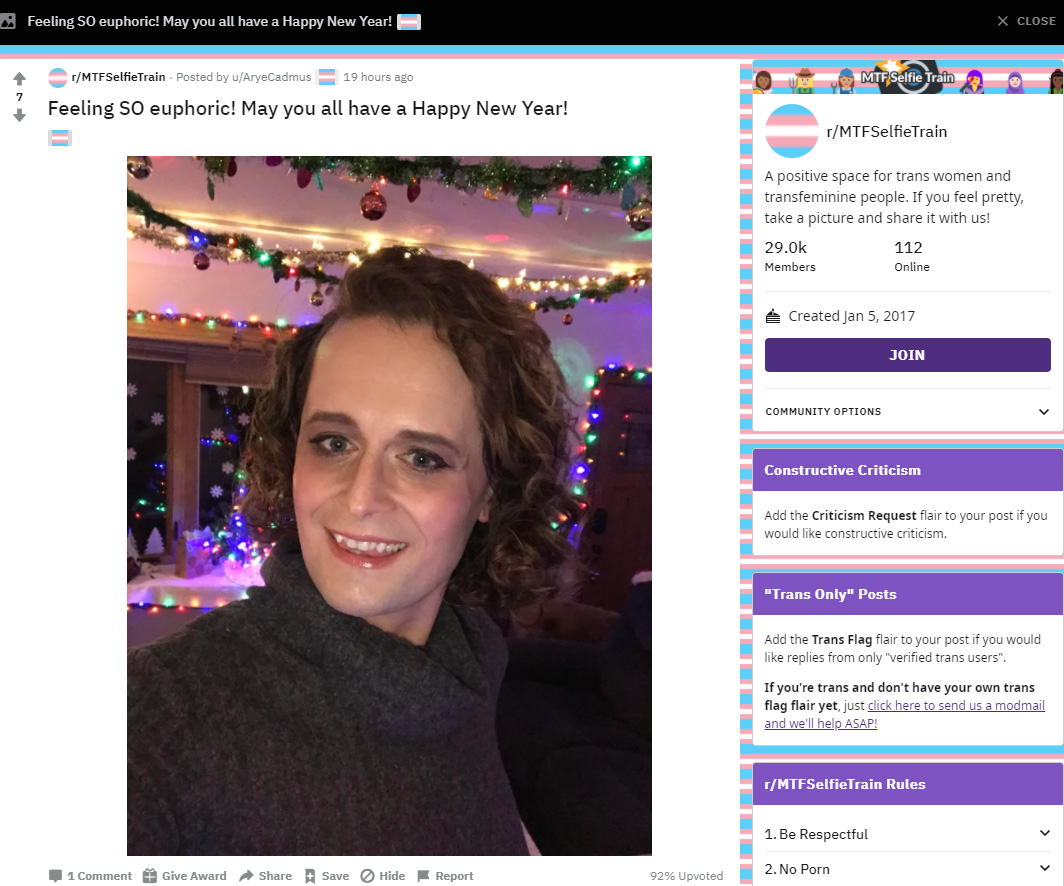This screenshot has height=886, width=1064.
Task: Open subreddit avatar next to r/MTFSelfieTrain in post header
Action: 58,77
